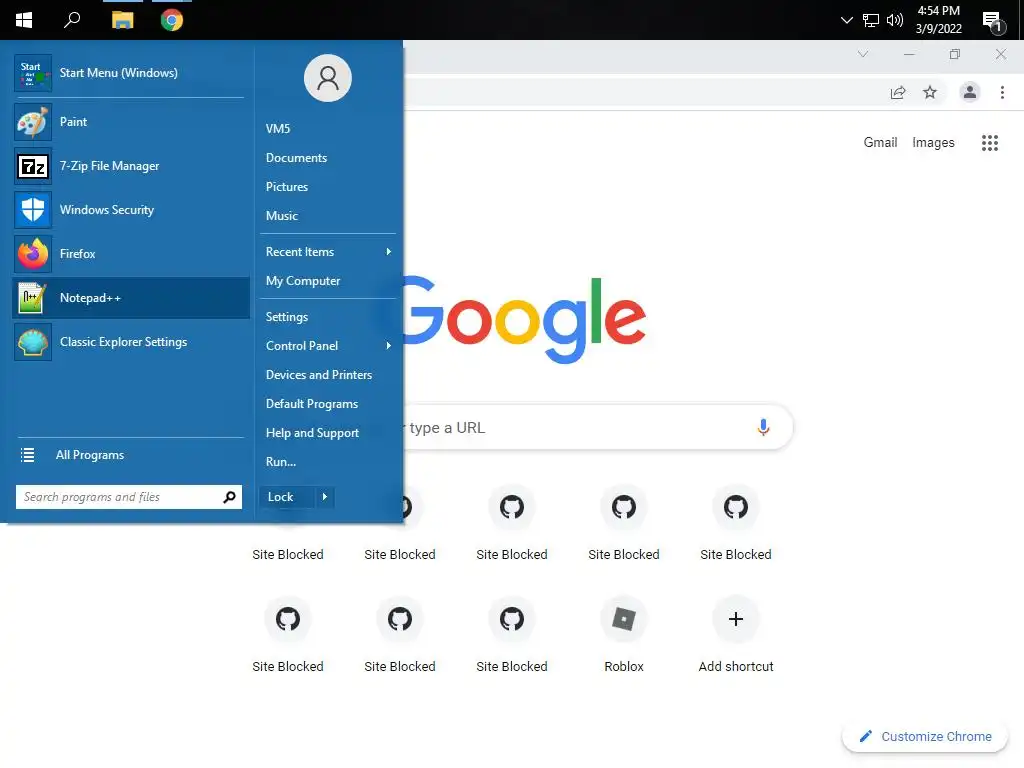Expand the Control Panel submenu
This screenshot has height=768, width=1024.
(x=328, y=345)
